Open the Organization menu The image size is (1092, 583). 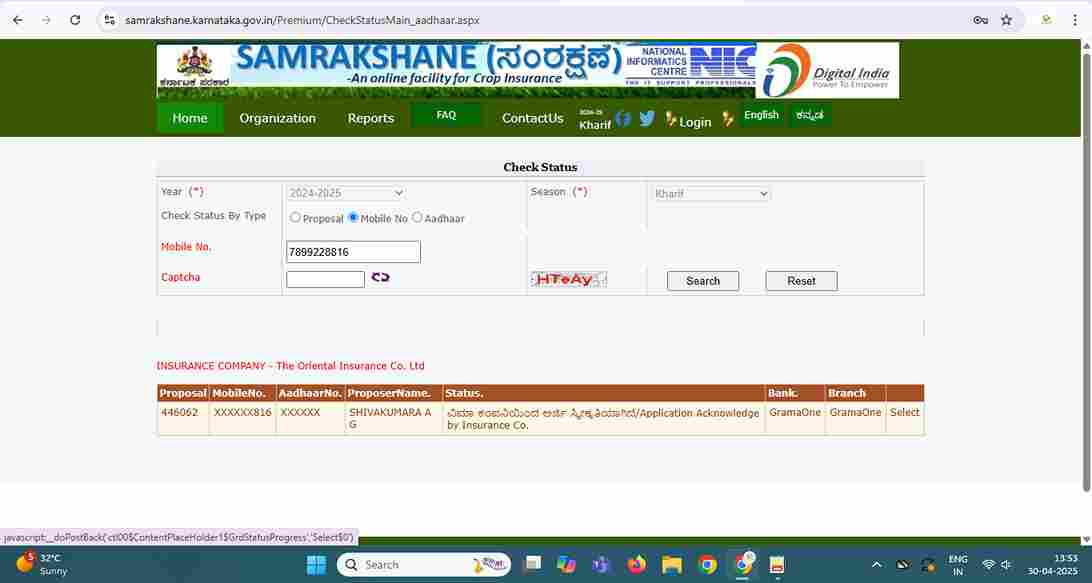click(277, 118)
